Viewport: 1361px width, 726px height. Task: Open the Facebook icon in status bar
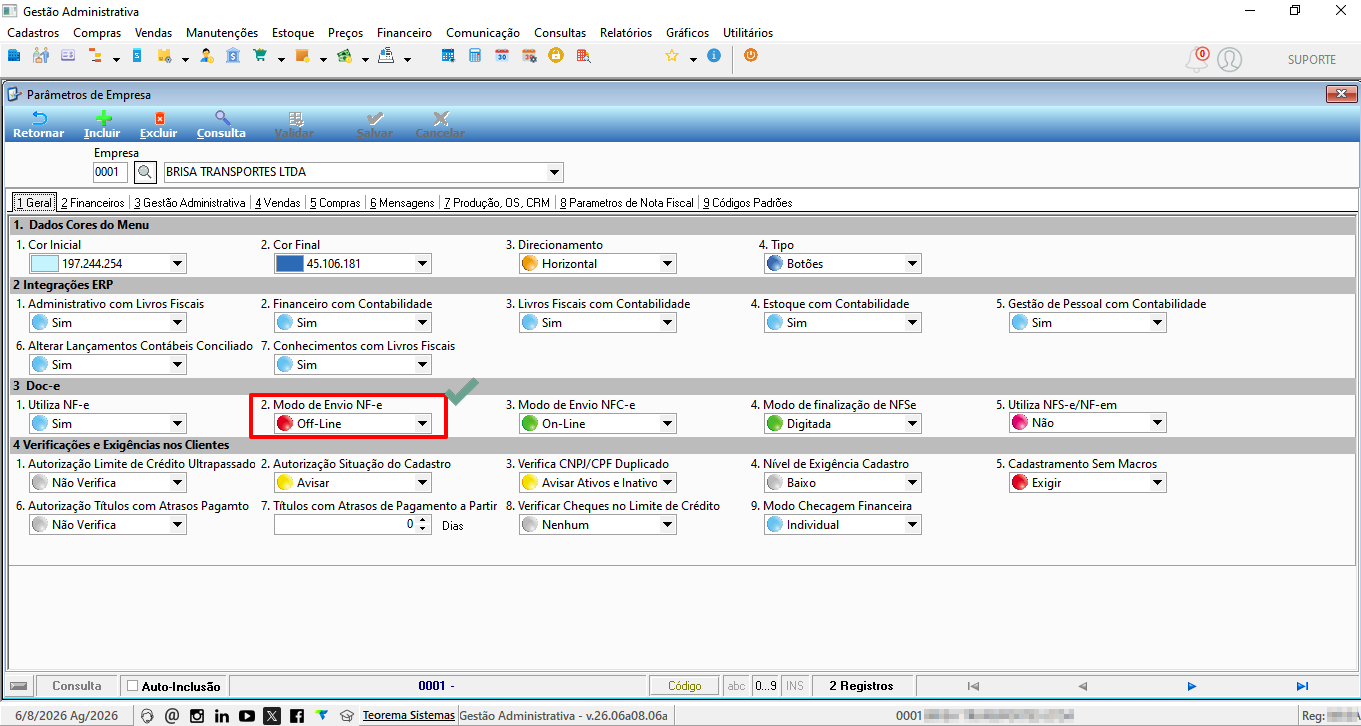pos(297,715)
